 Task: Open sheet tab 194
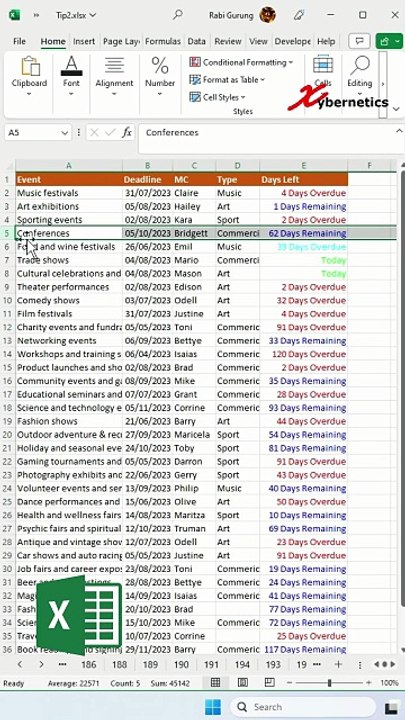click(242, 664)
